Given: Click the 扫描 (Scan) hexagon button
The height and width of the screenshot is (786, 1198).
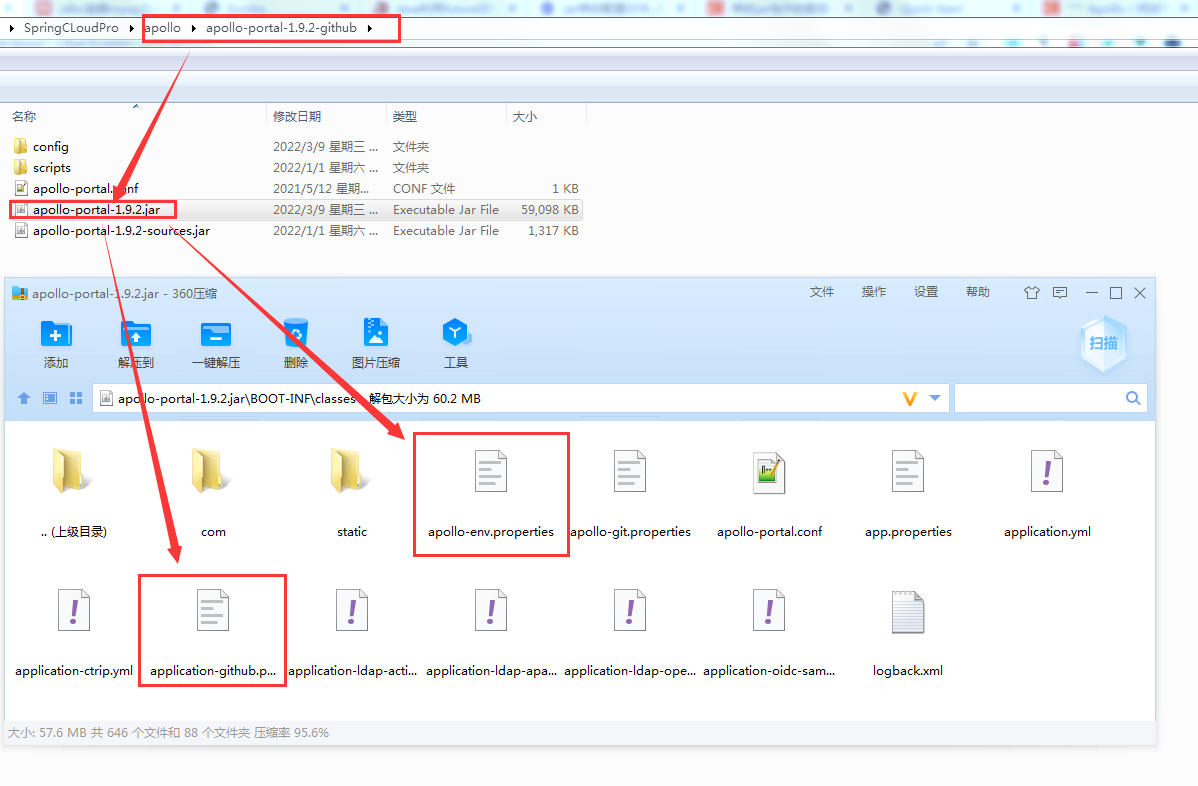Looking at the screenshot, I should pos(1103,344).
